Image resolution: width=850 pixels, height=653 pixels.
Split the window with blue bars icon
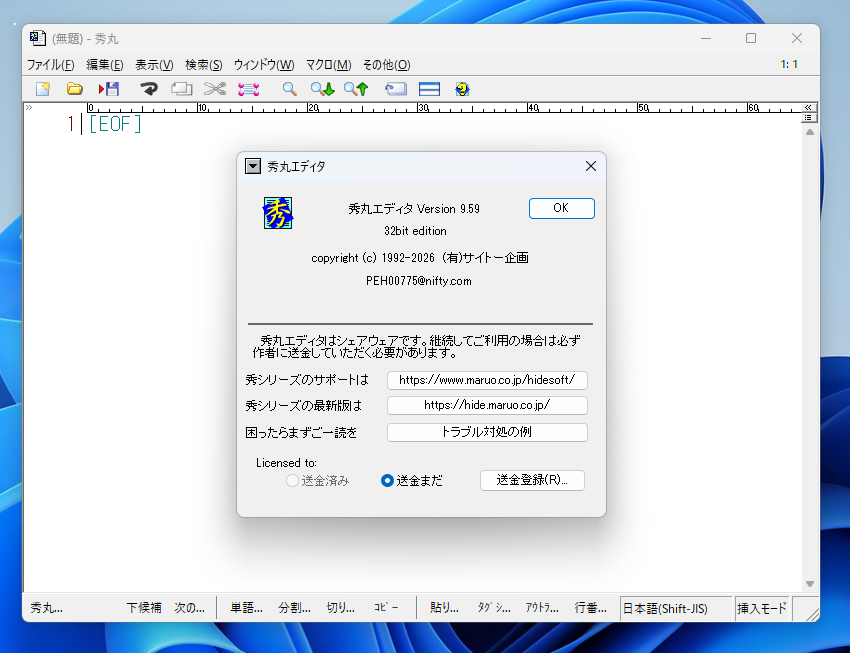429,89
